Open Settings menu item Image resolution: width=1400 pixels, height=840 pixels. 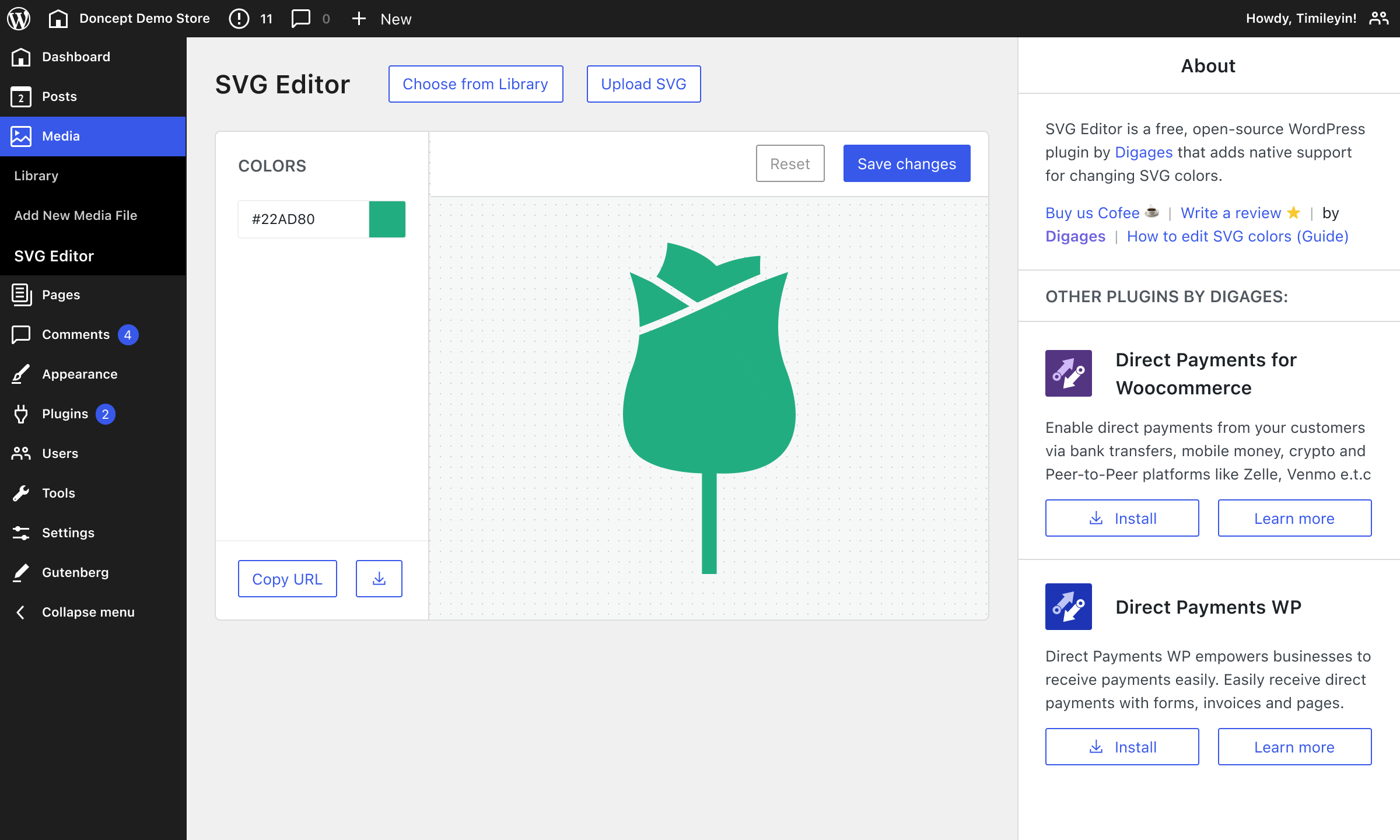coord(93,533)
